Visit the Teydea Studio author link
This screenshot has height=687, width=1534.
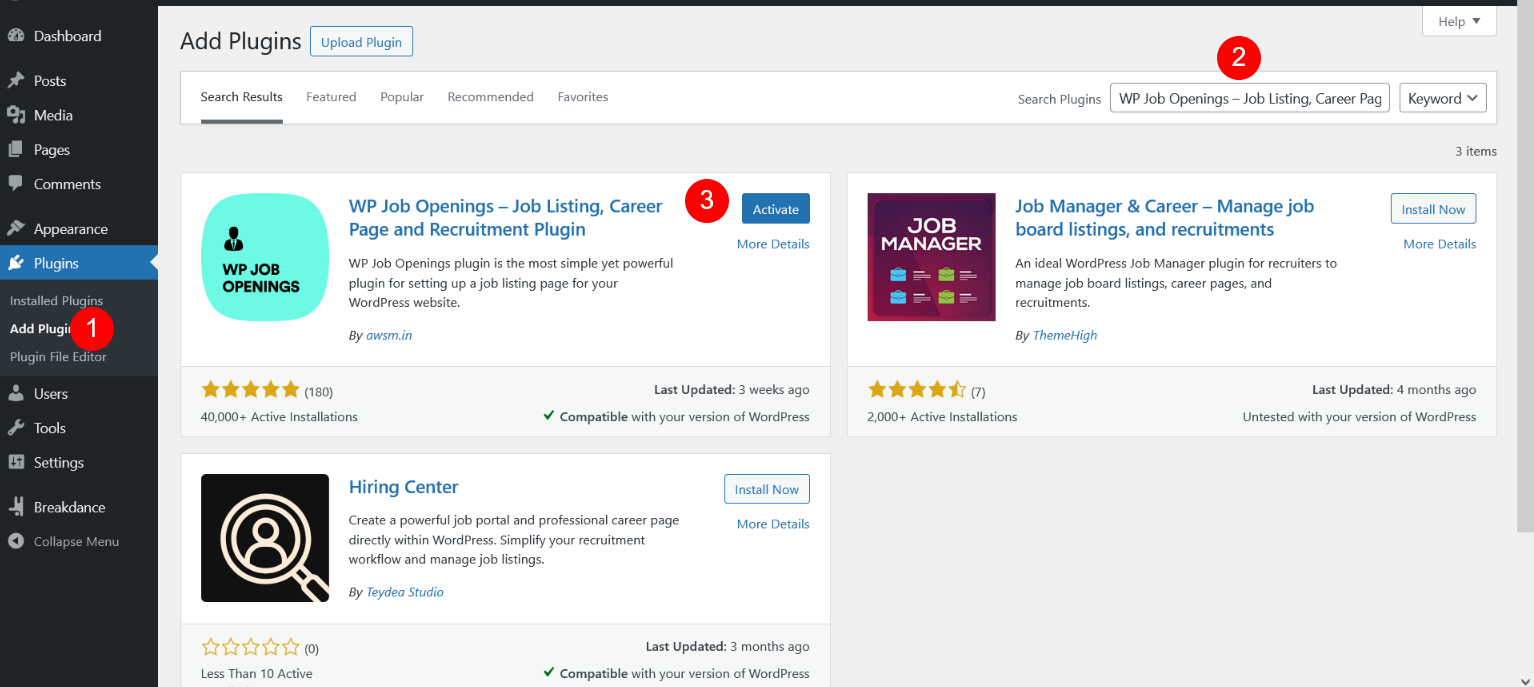point(405,592)
